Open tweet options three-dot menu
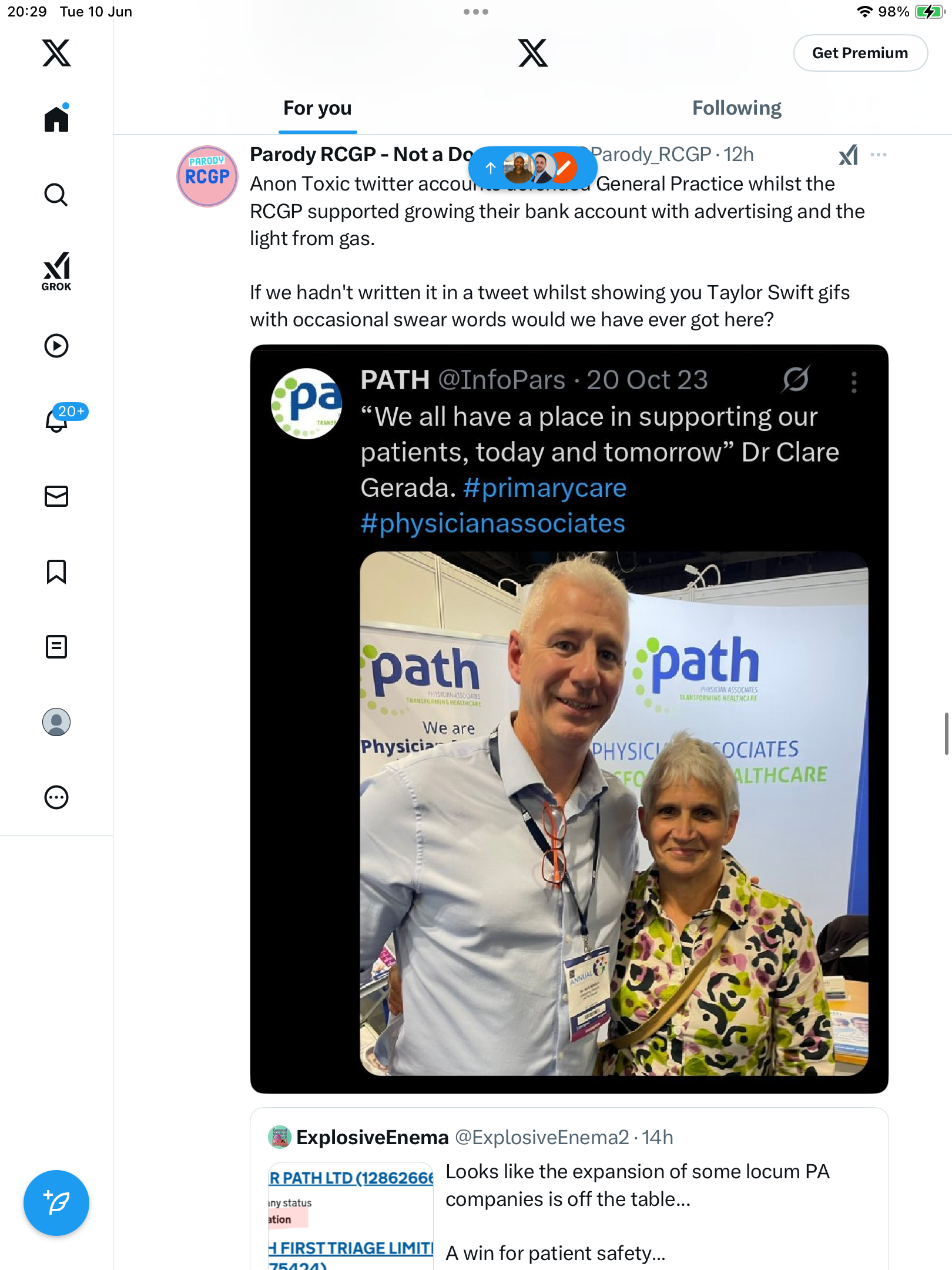952x1270 pixels. (879, 155)
